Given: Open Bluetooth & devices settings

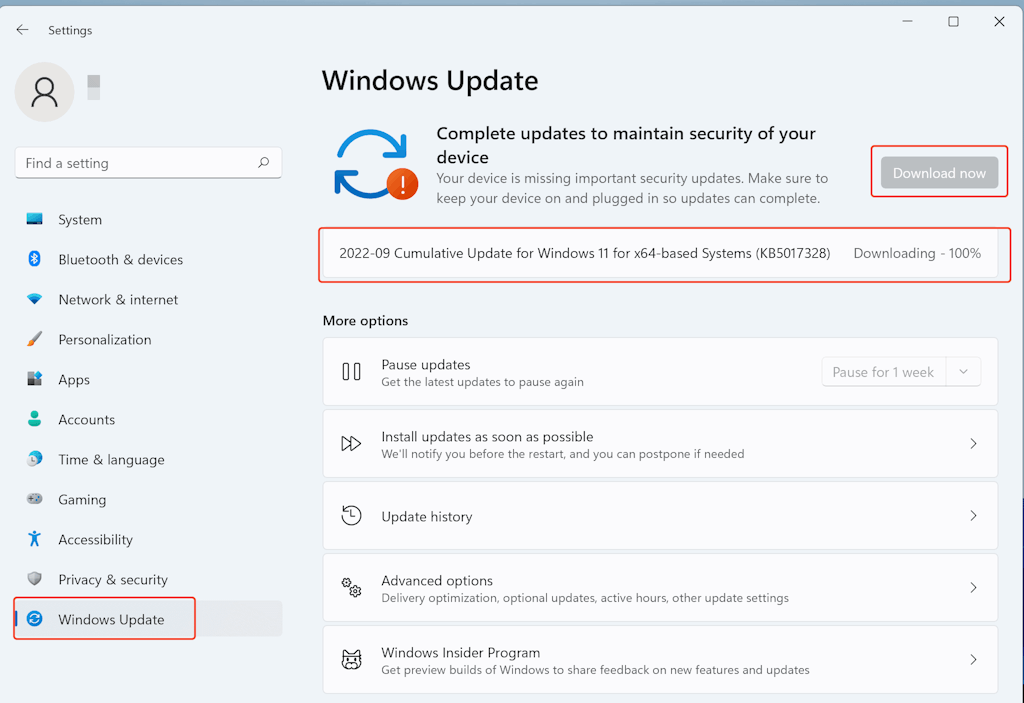Looking at the screenshot, I should 148,259.
